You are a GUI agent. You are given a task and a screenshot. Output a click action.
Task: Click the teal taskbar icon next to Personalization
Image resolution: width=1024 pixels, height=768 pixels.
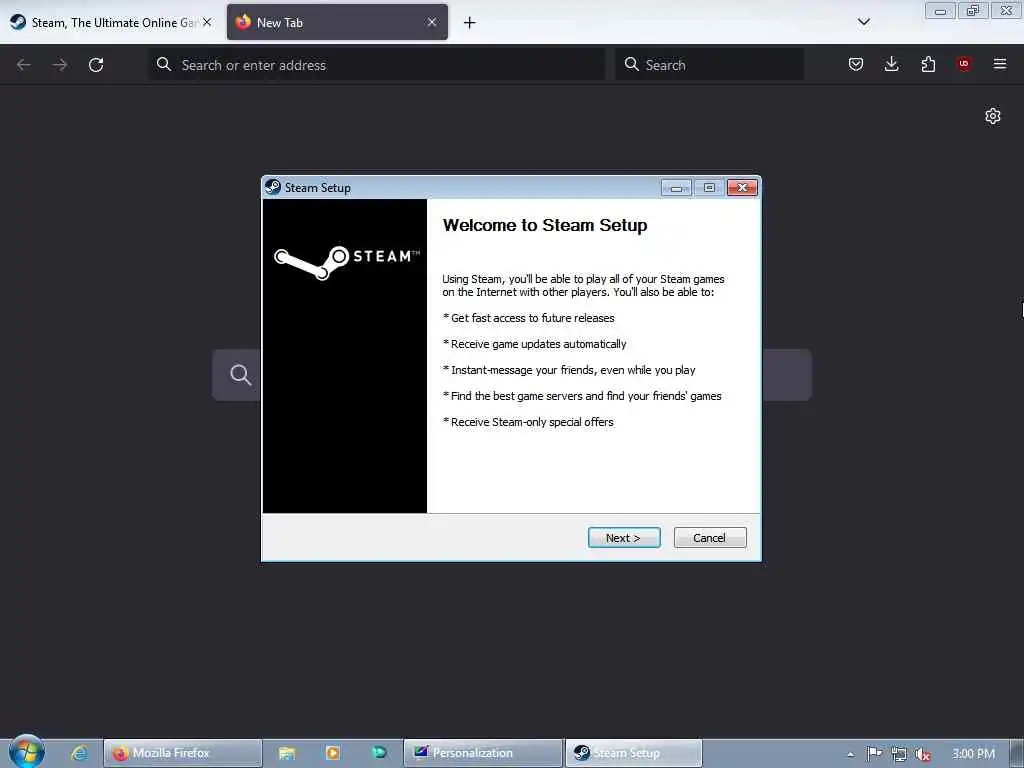click(379, 753)
